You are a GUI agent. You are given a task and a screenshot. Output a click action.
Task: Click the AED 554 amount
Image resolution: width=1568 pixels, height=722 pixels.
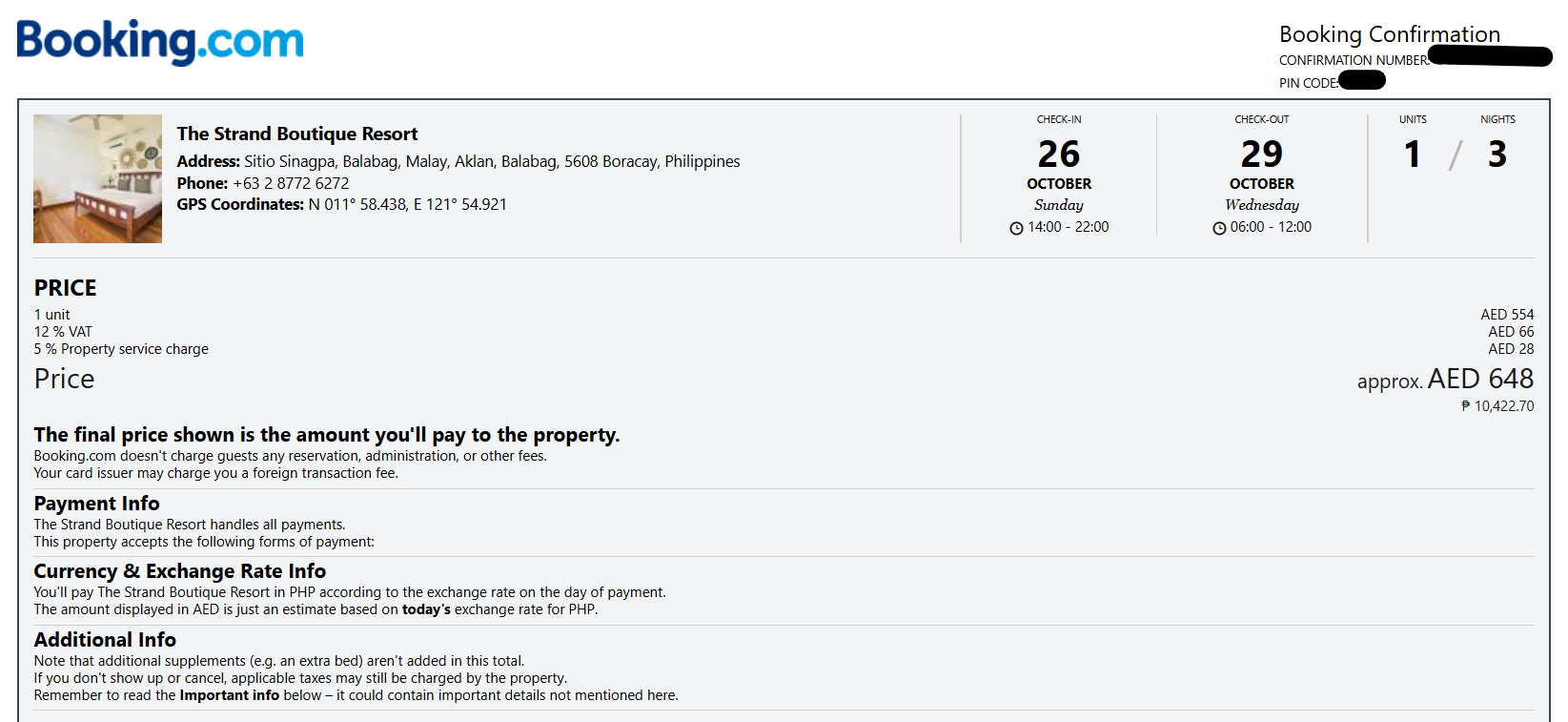(1507, 315)
